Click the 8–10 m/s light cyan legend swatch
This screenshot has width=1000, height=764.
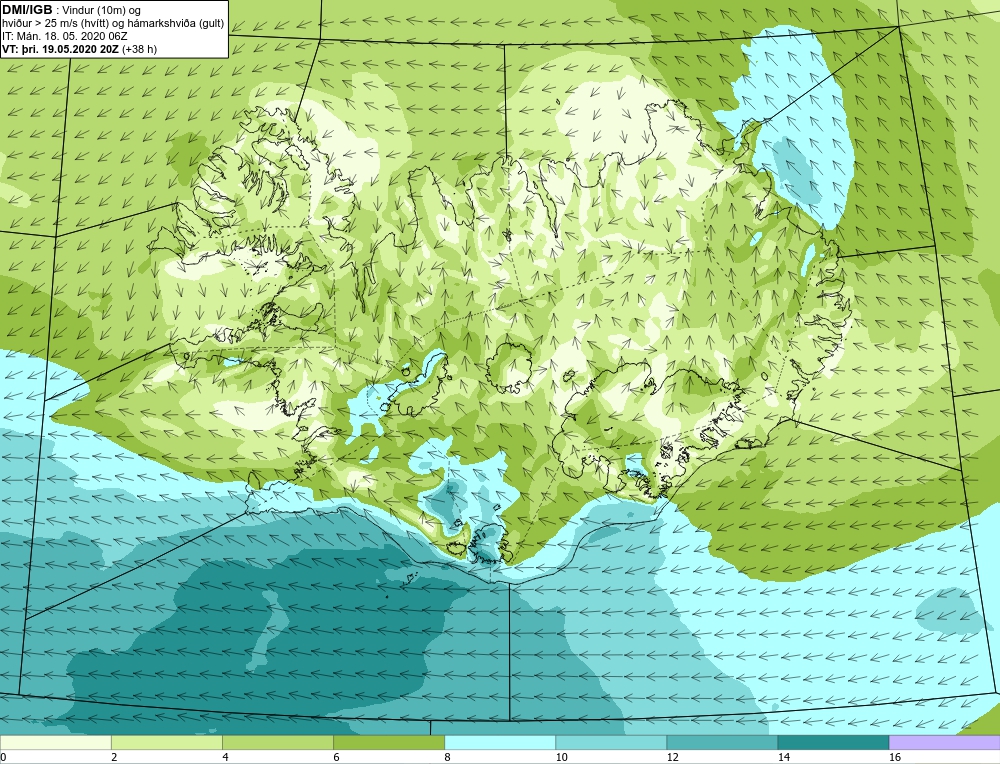pyautogui.click(x=499, y=742)
